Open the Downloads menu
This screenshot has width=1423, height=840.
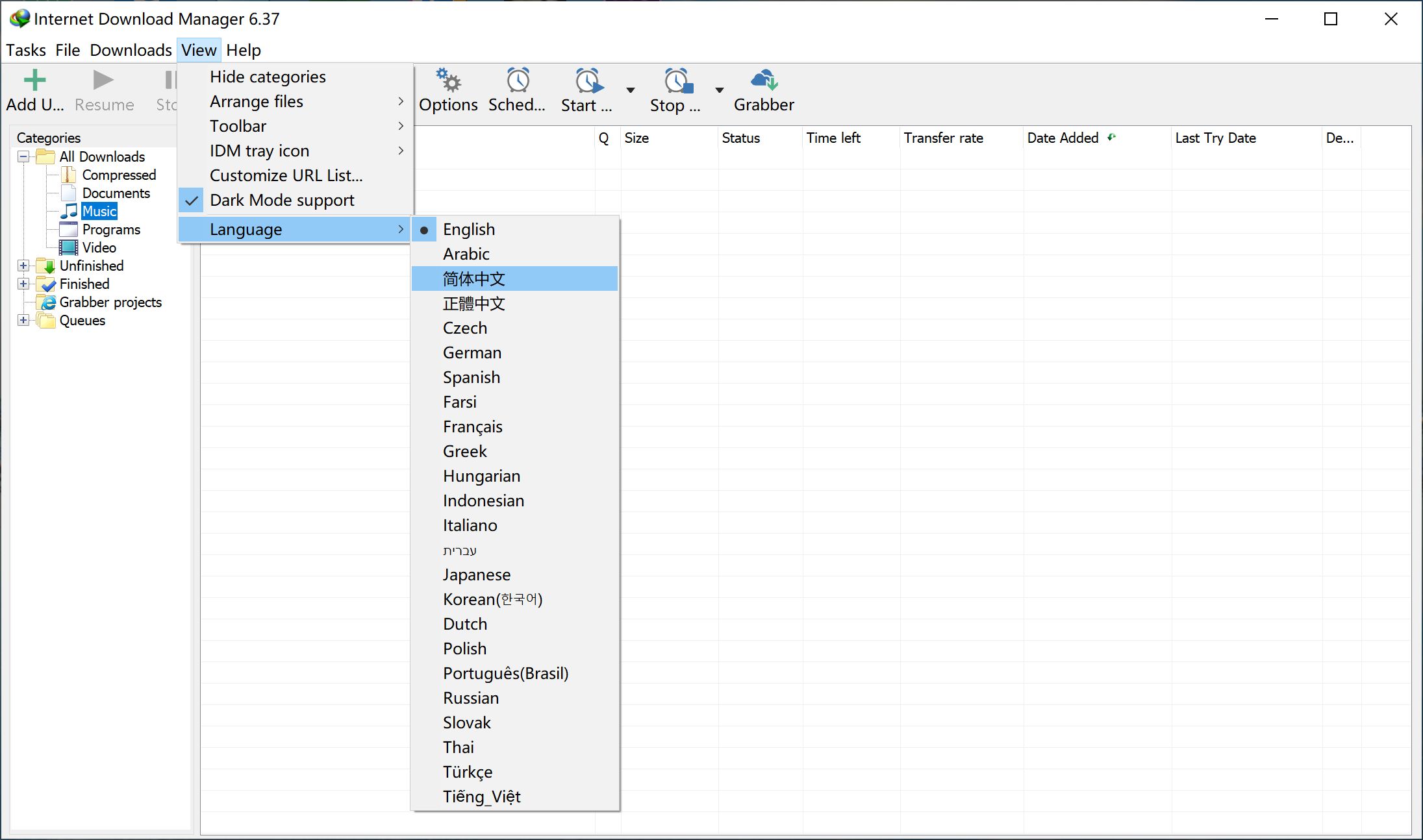pos(131,50)
